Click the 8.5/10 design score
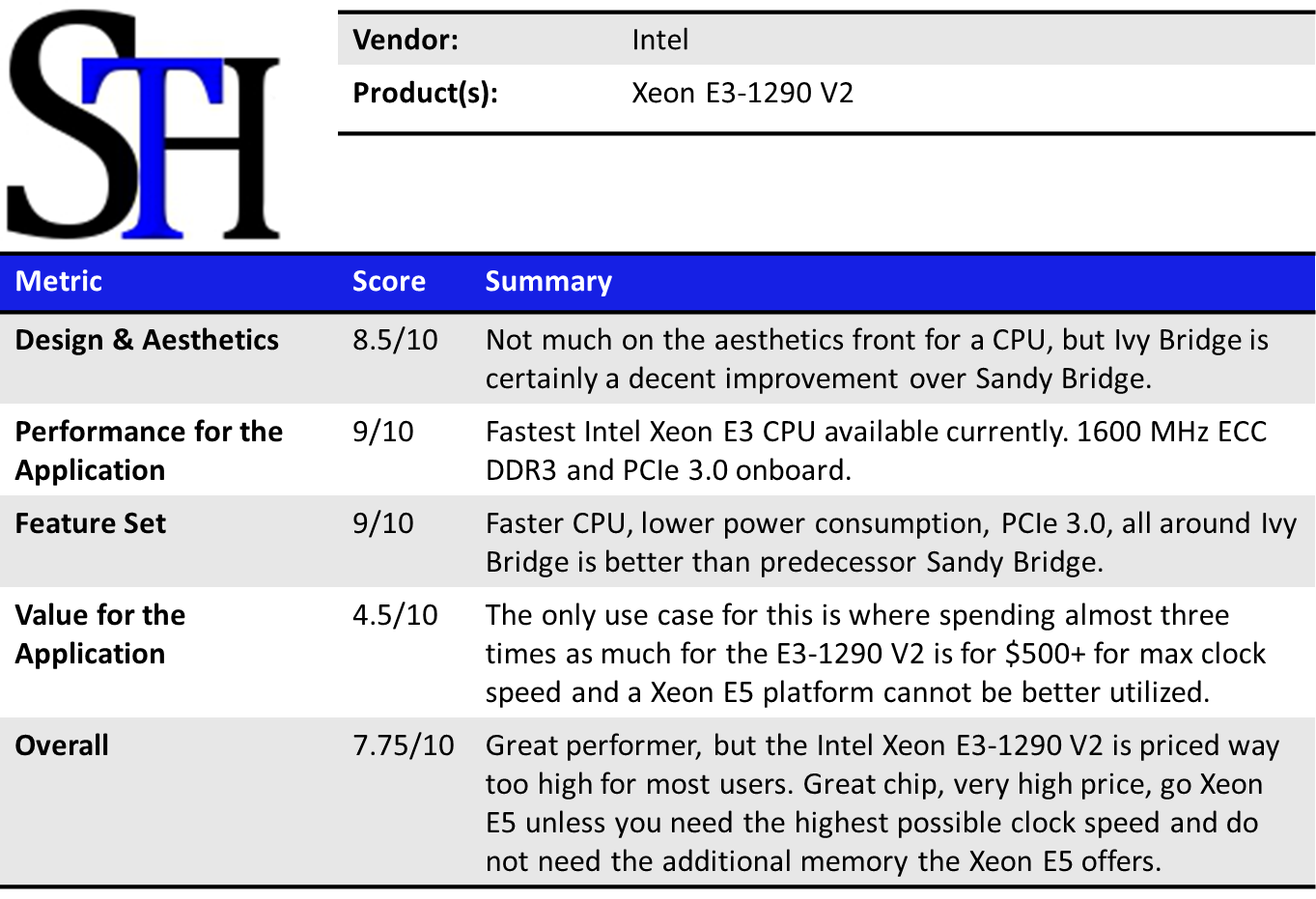The height and width of the screenshot is (899, 1316). [395, 340]
